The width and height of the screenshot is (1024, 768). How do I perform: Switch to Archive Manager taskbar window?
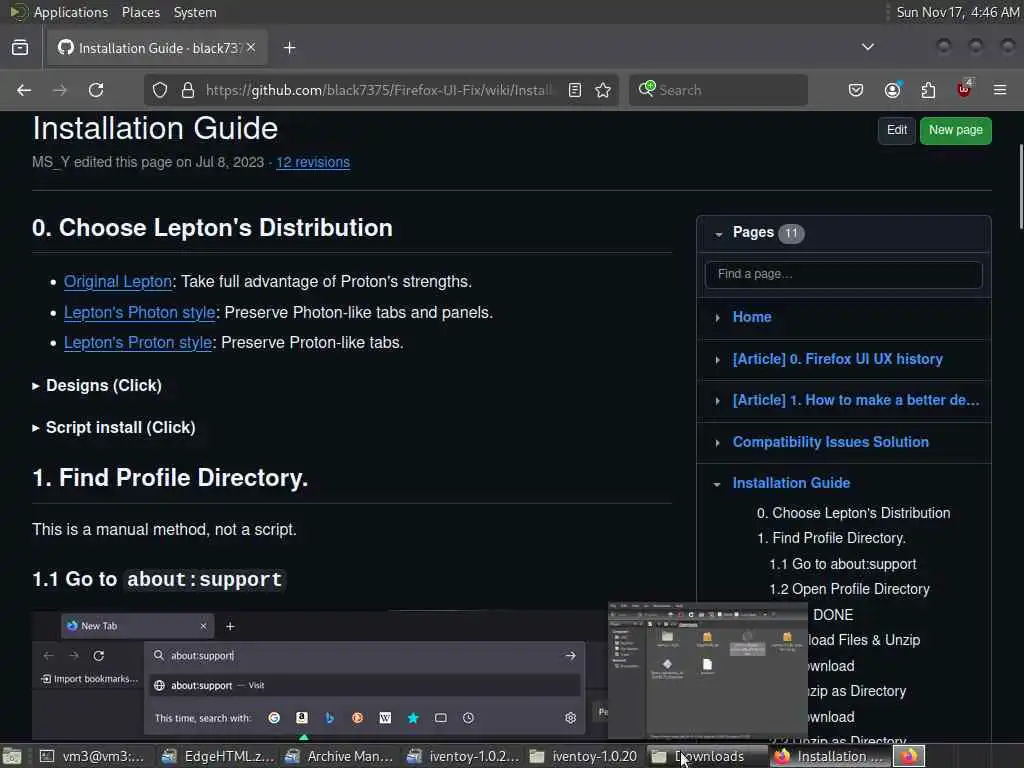pyautogui.click(x=341, y=756)
